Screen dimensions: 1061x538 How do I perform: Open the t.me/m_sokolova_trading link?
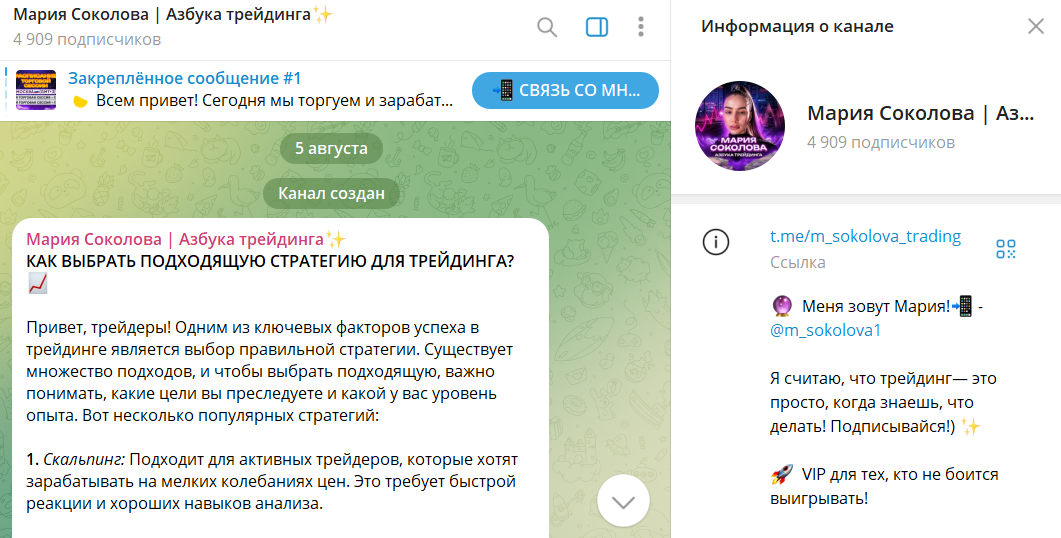[x=865, y=236]
